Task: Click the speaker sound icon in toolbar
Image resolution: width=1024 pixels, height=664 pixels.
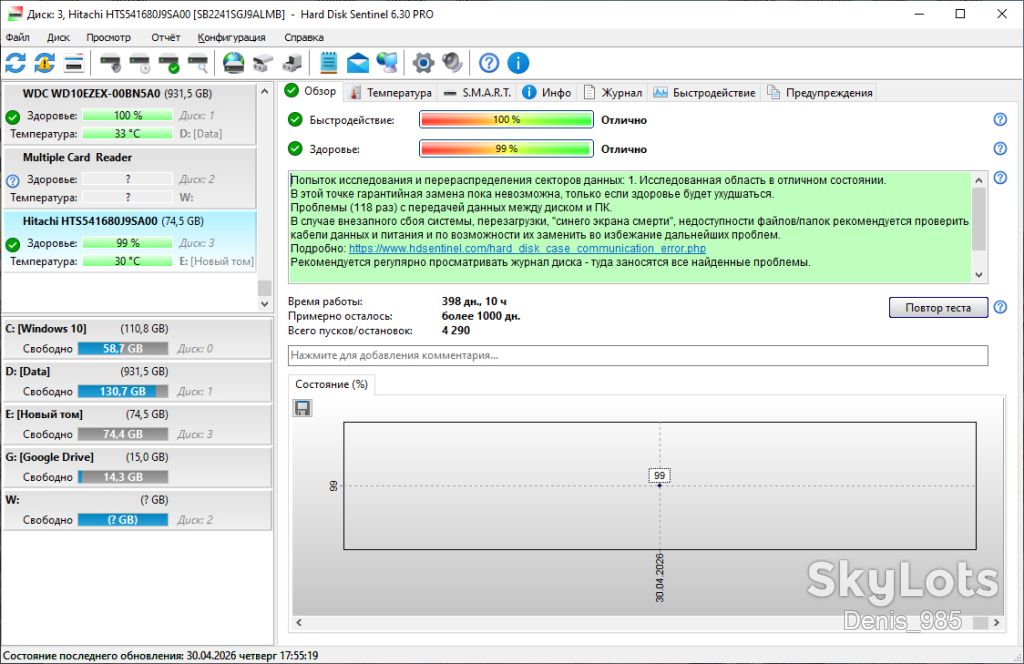Action: tap(452, 63)
